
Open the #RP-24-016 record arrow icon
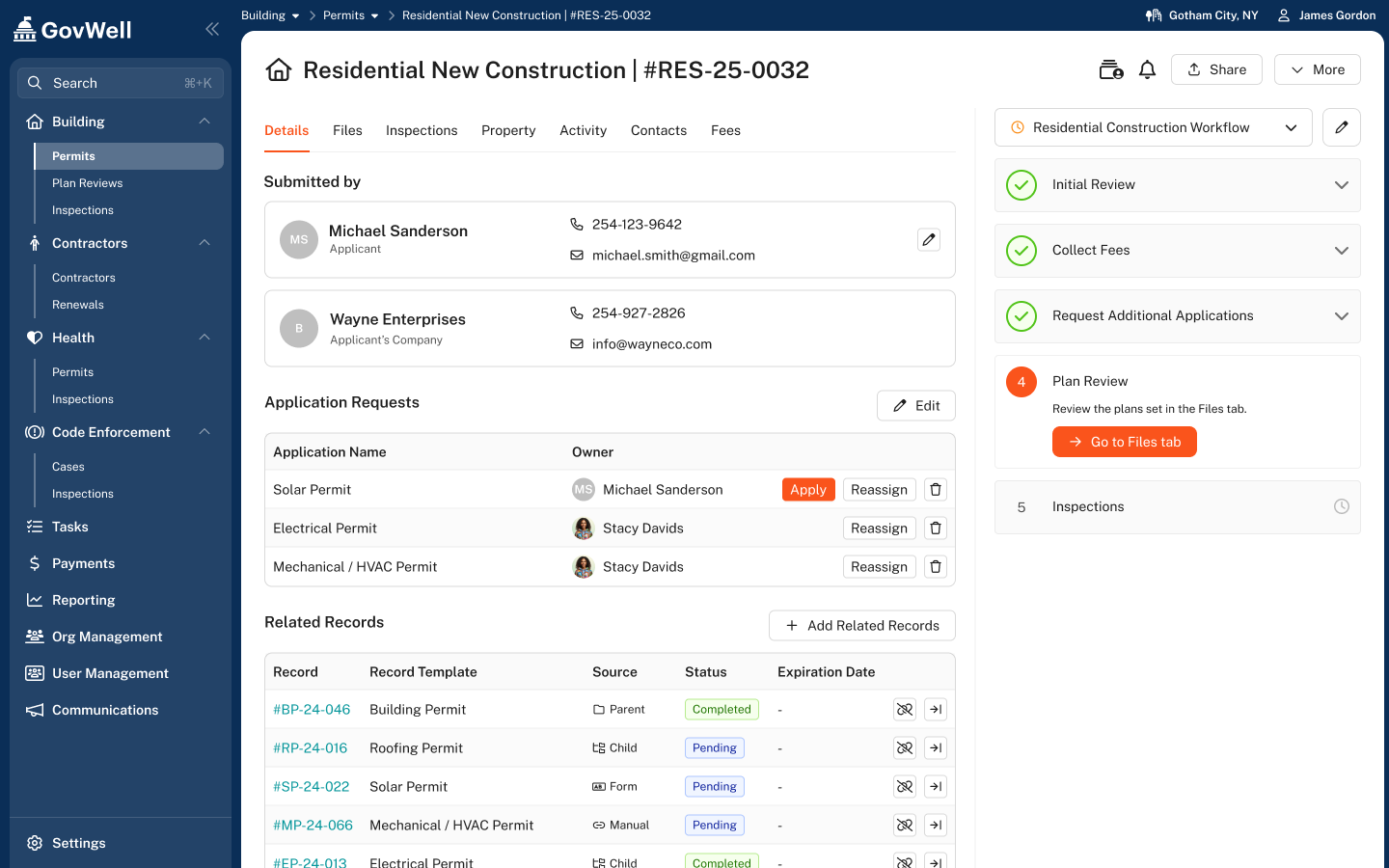click(935, 748)
